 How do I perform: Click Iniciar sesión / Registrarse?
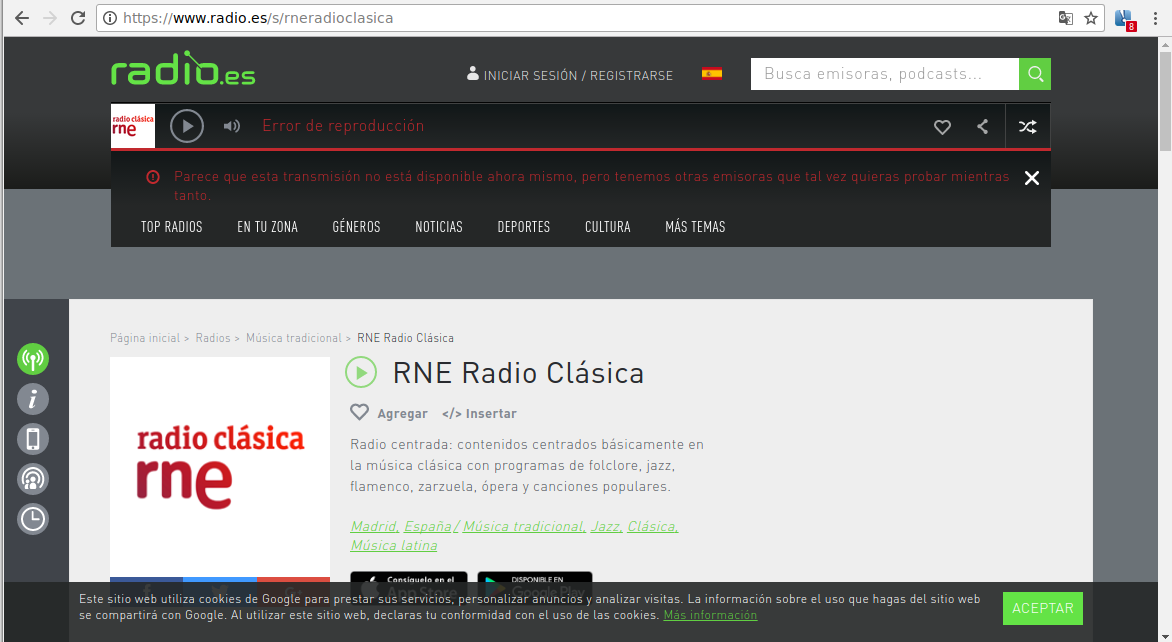570,75
